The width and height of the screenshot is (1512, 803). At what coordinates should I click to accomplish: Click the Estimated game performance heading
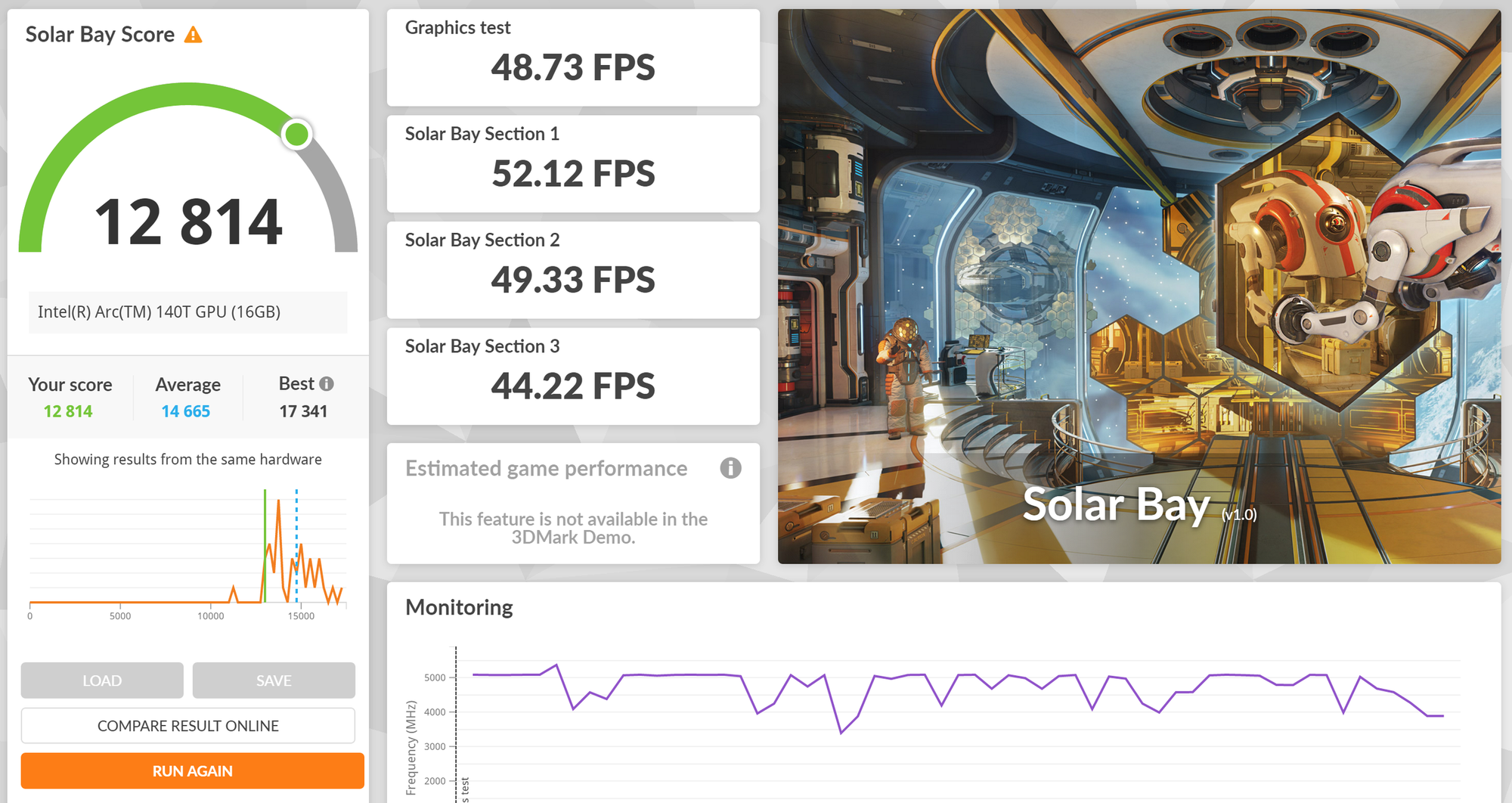tap(546, 469)
